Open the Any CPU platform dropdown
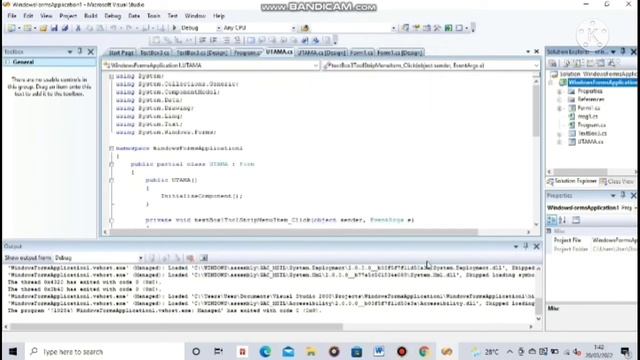This screenshot has width=640, height=360. point(293,28)
